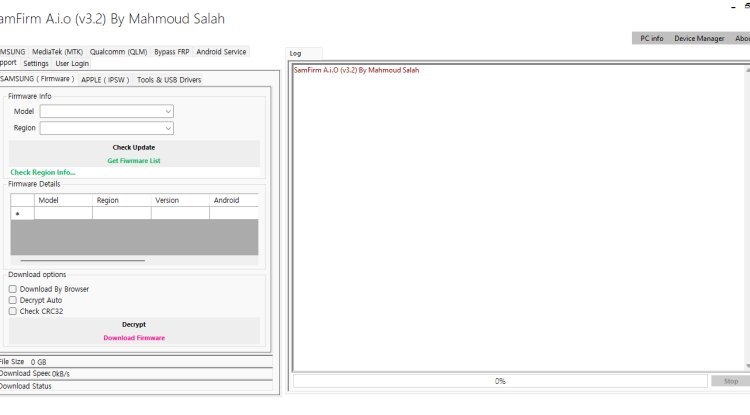Screen dimensions: 750x415
Task: Click the Check Update button
Action: click(x=134, y=147)
